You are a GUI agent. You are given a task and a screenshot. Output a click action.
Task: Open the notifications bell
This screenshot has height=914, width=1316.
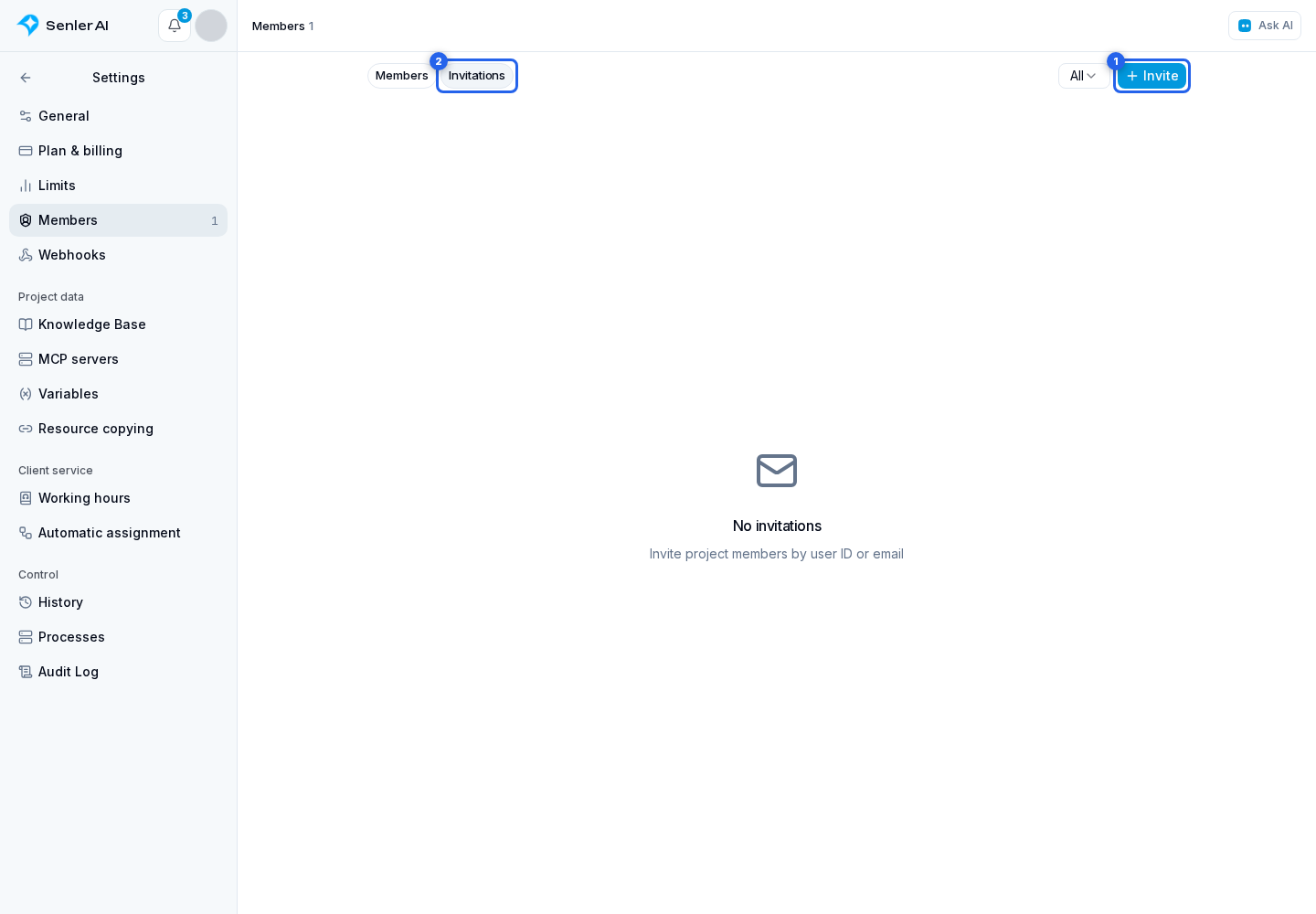pos(175,26)
